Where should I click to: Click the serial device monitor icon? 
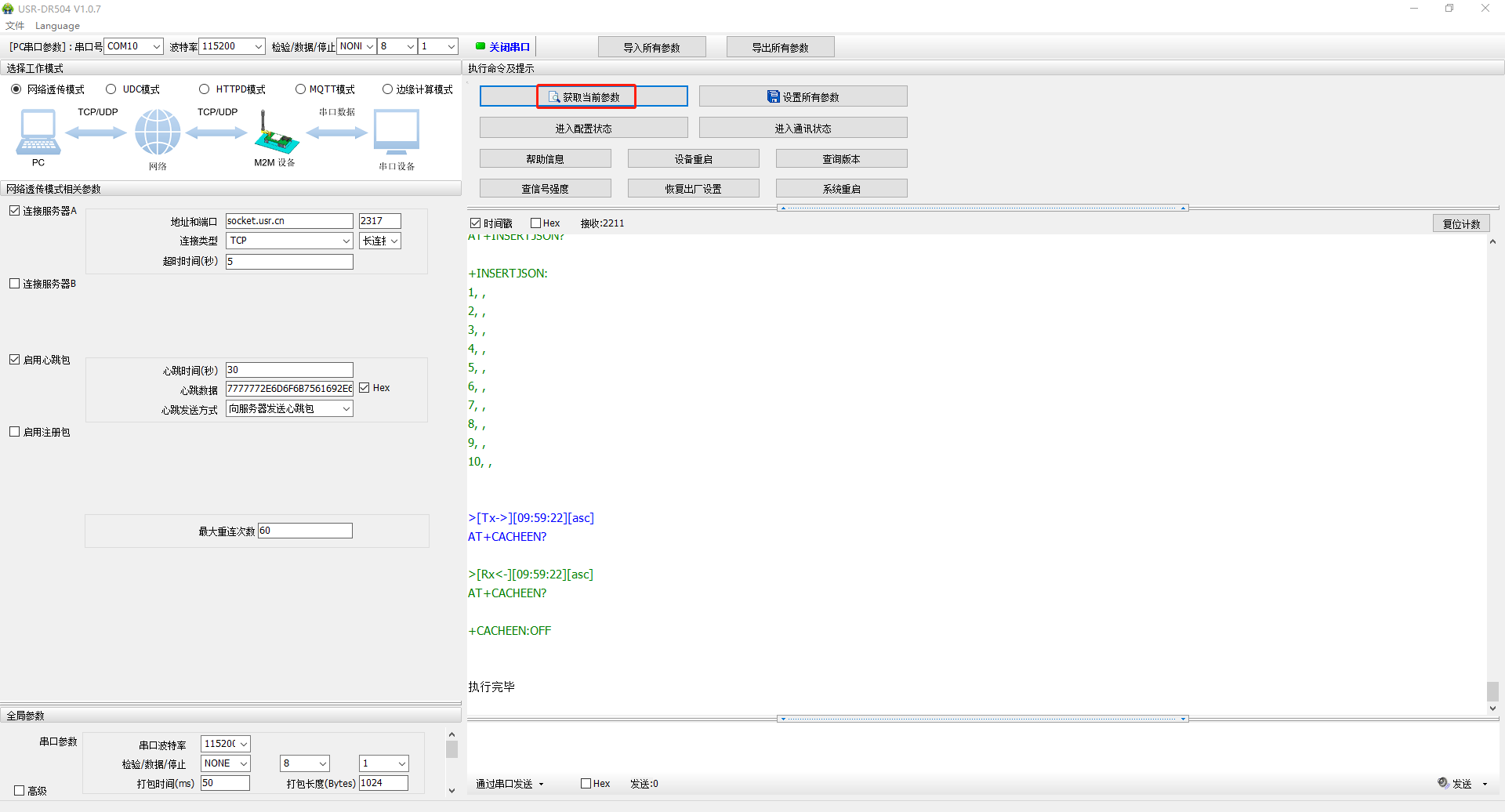click(x=396, y=132)
